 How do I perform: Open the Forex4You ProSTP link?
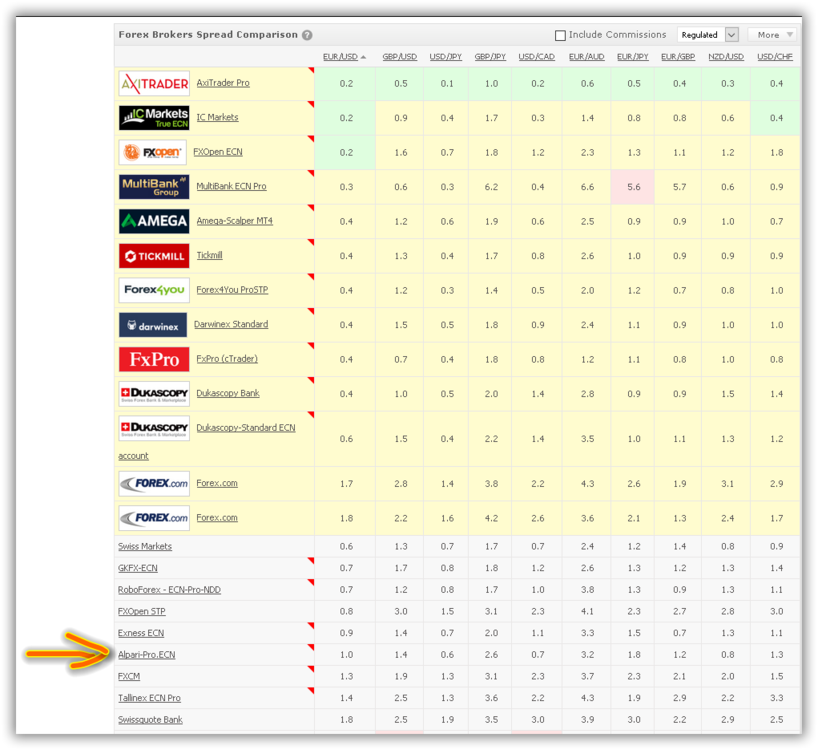[232, 289]
